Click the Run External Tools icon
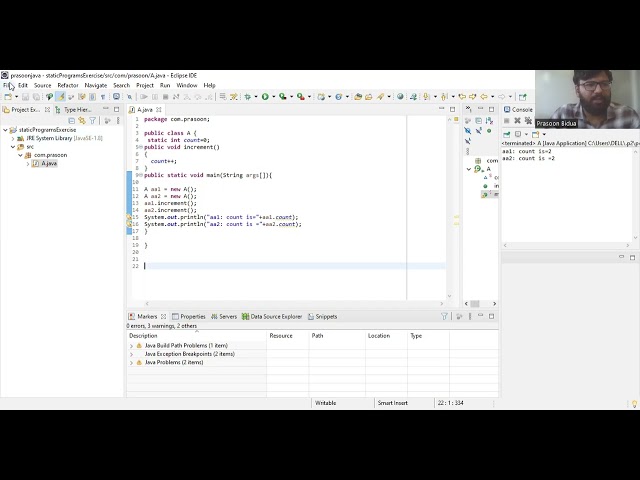Screen dimensions: 640x480 tap(300, 97)
